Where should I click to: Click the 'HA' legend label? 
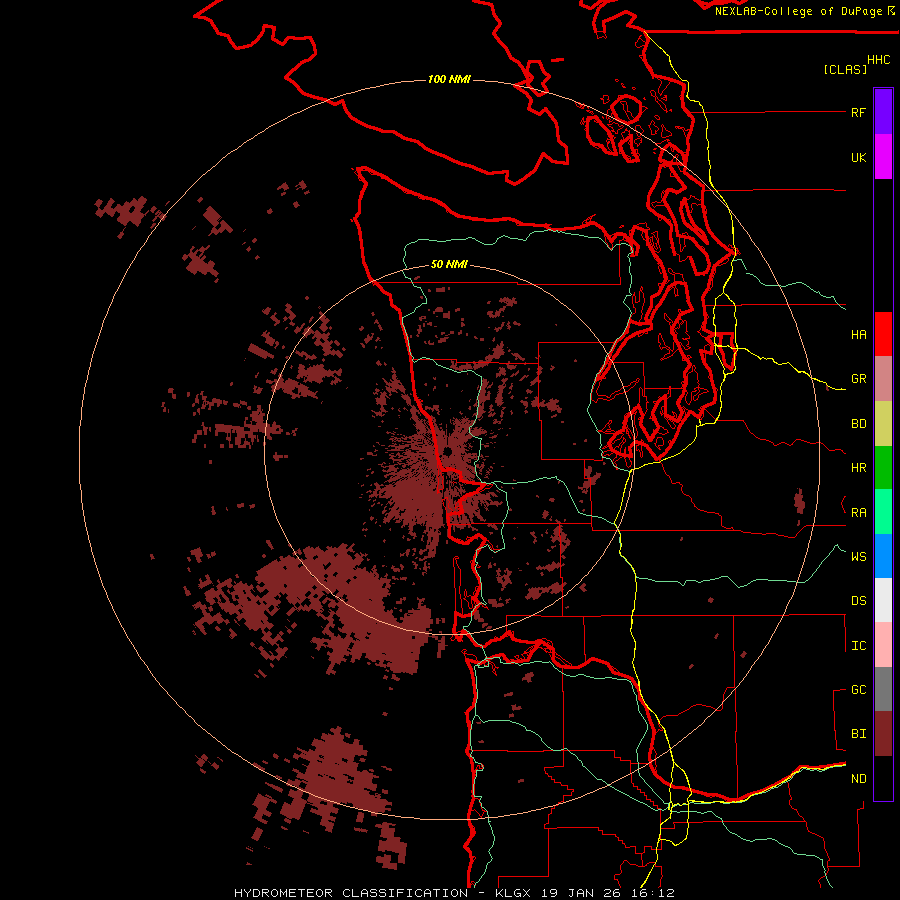(858, 335)
